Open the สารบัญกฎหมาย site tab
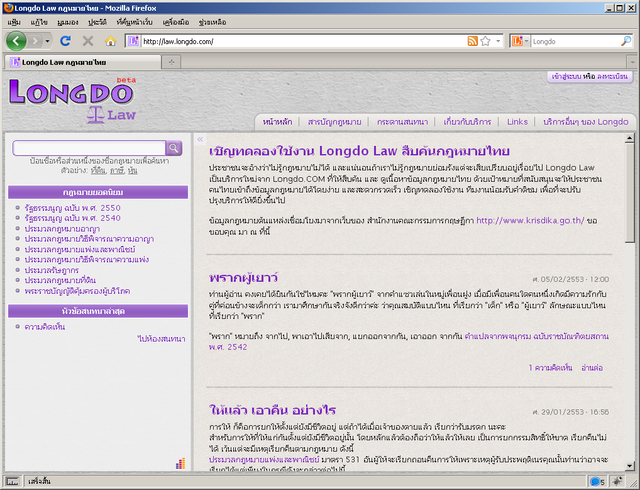Screen dimensions: 640x490 (x=334, y=122)
